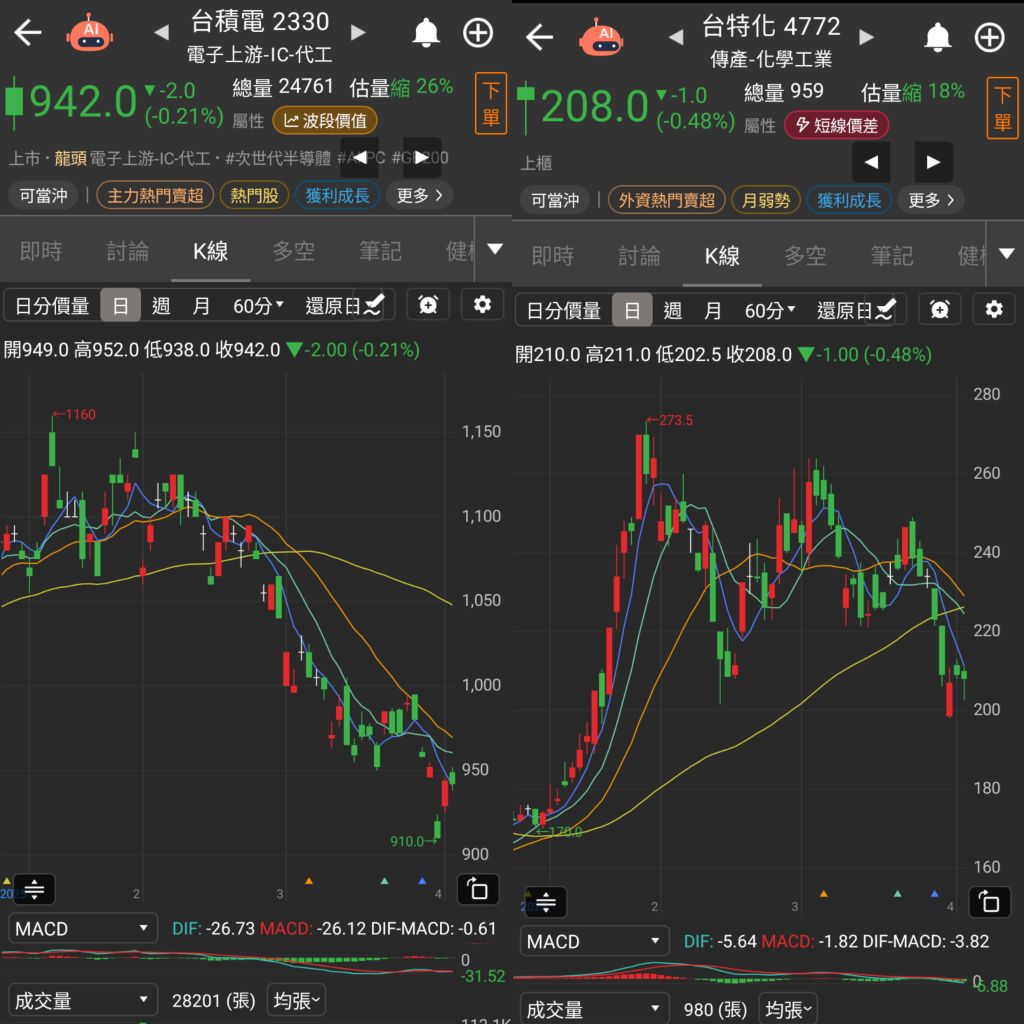Viewport: 1024px width, 1024px height.
Task: Tap the 短線價差 attribute tag for 台特化
Action: pos(836,125)
